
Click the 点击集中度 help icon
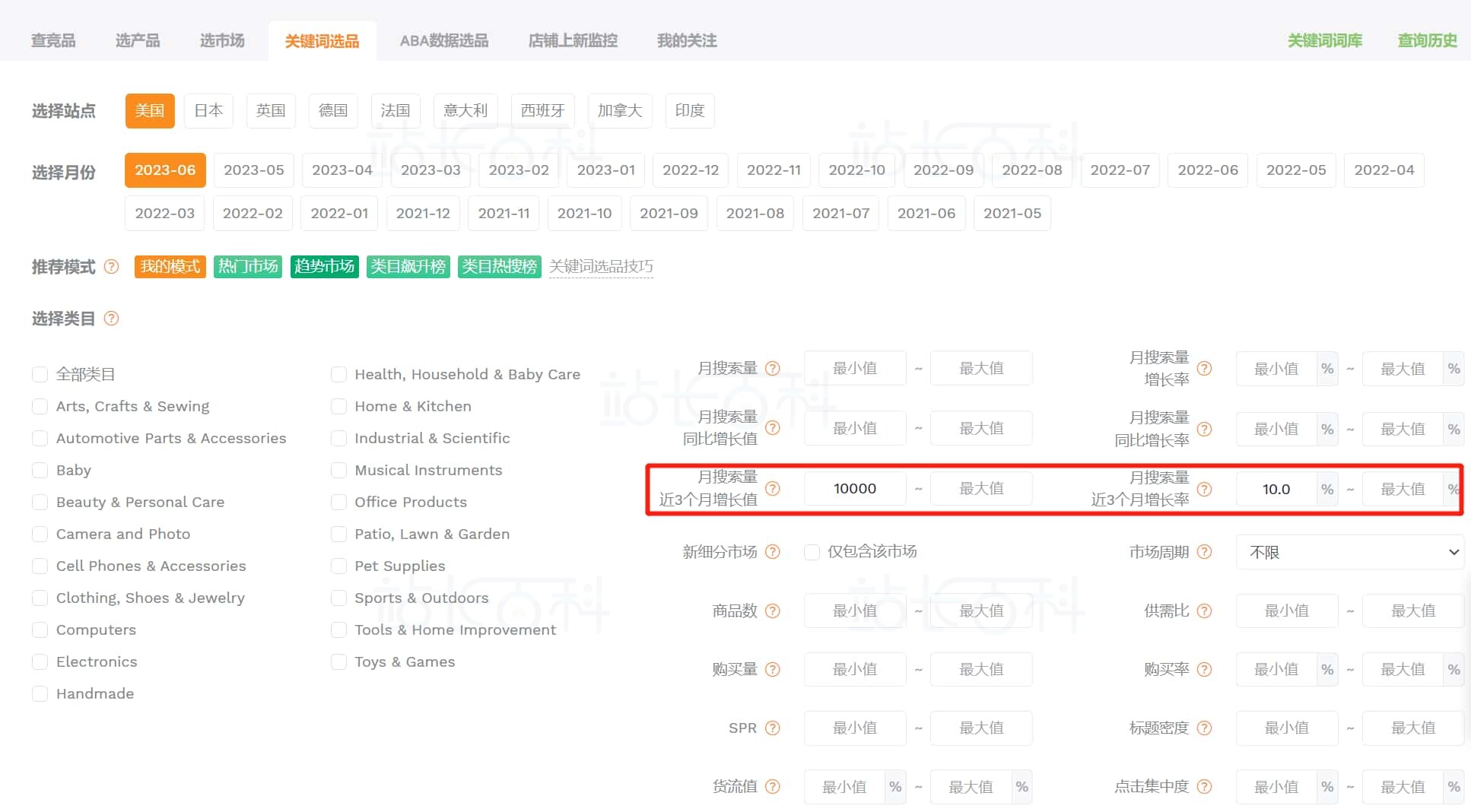[1204, 786]
